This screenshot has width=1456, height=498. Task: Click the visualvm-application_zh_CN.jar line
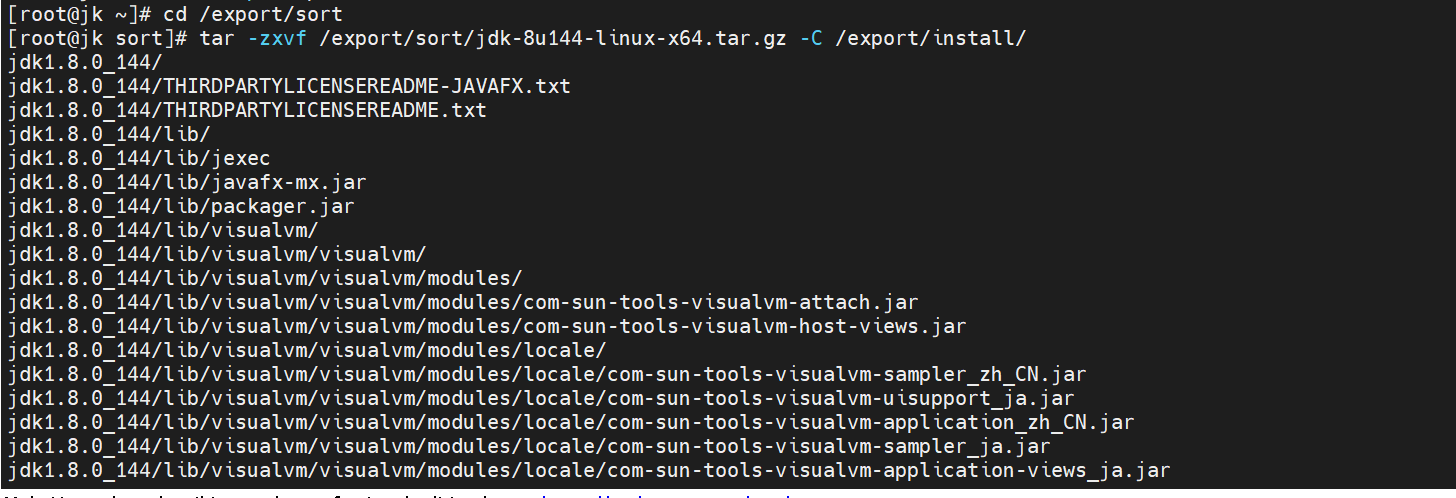coord(570,422)
